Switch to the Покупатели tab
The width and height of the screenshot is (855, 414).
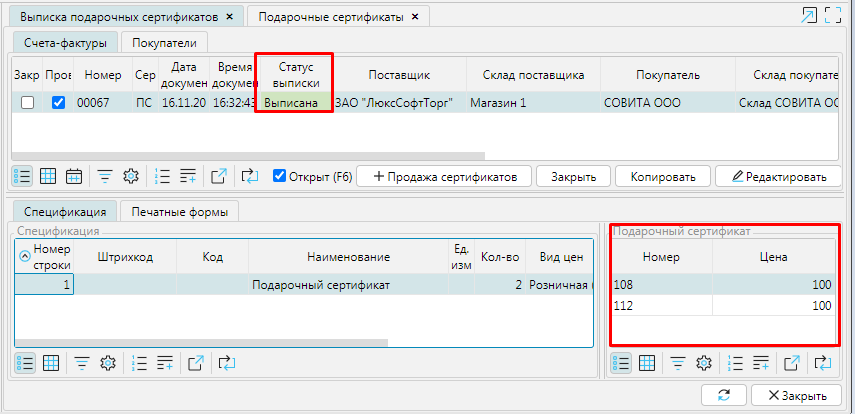165,41
